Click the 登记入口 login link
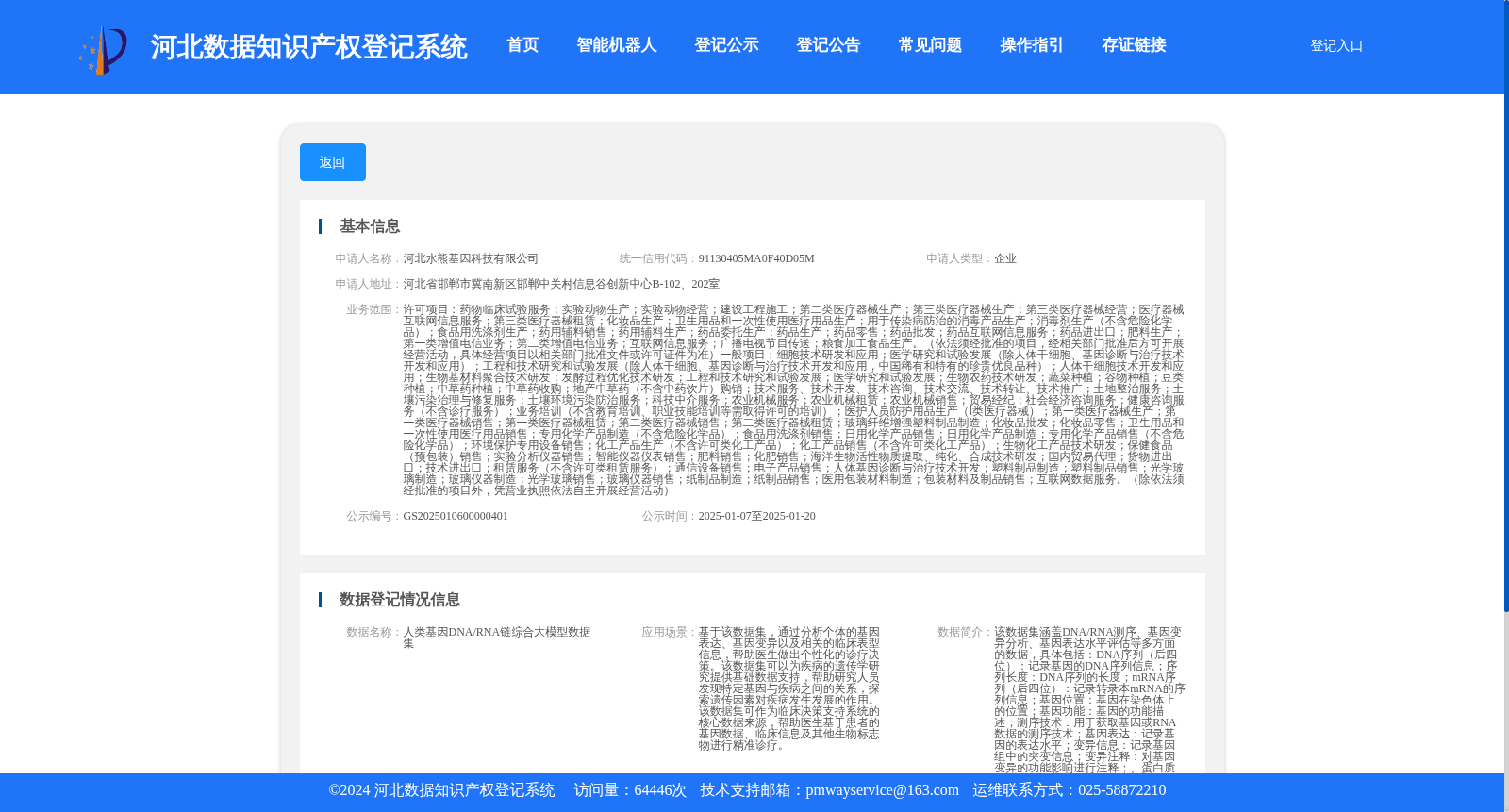 (1336, 45)
